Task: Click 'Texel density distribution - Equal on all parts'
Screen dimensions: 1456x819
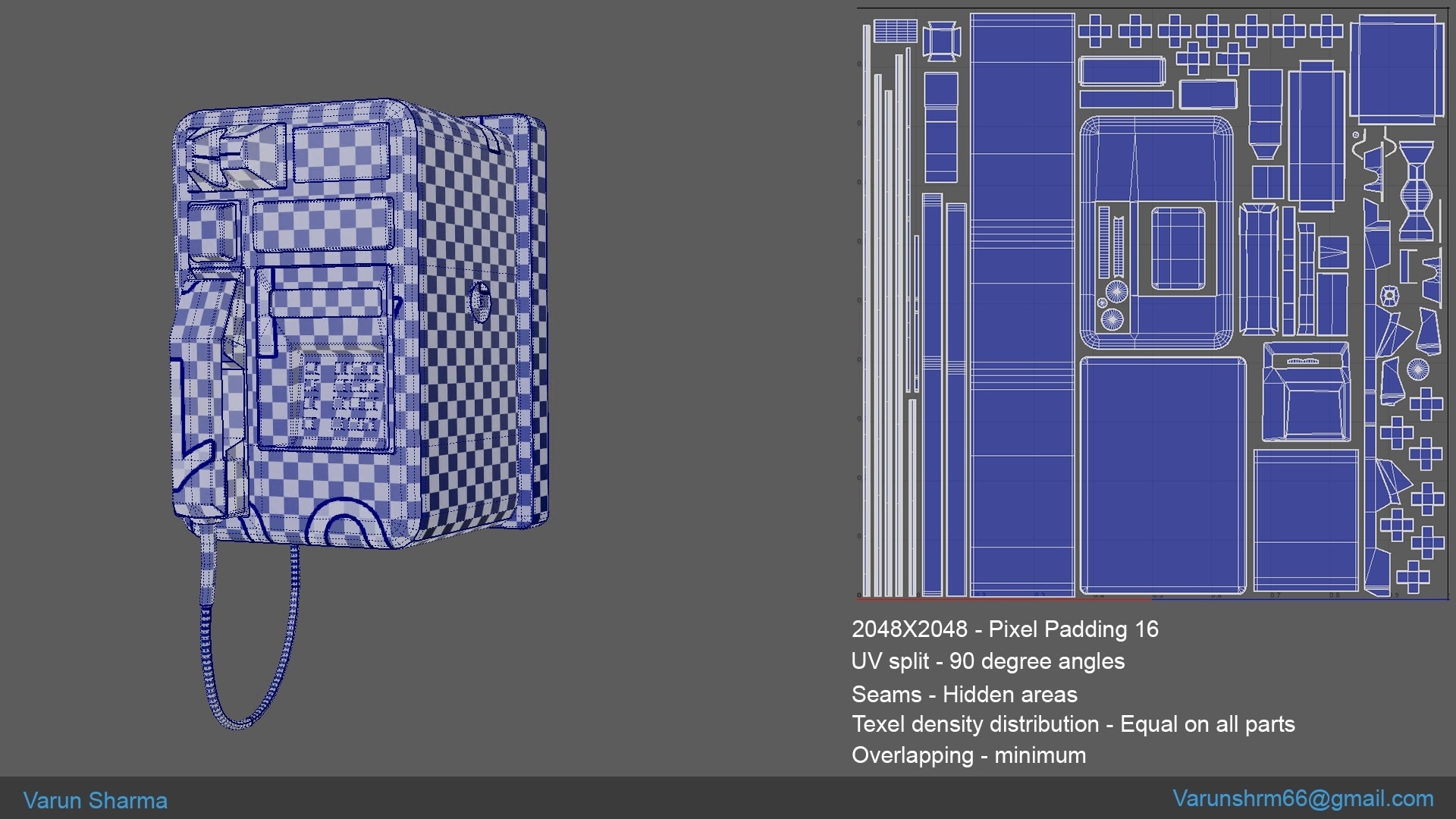Action: click(x=1073, y=724)
